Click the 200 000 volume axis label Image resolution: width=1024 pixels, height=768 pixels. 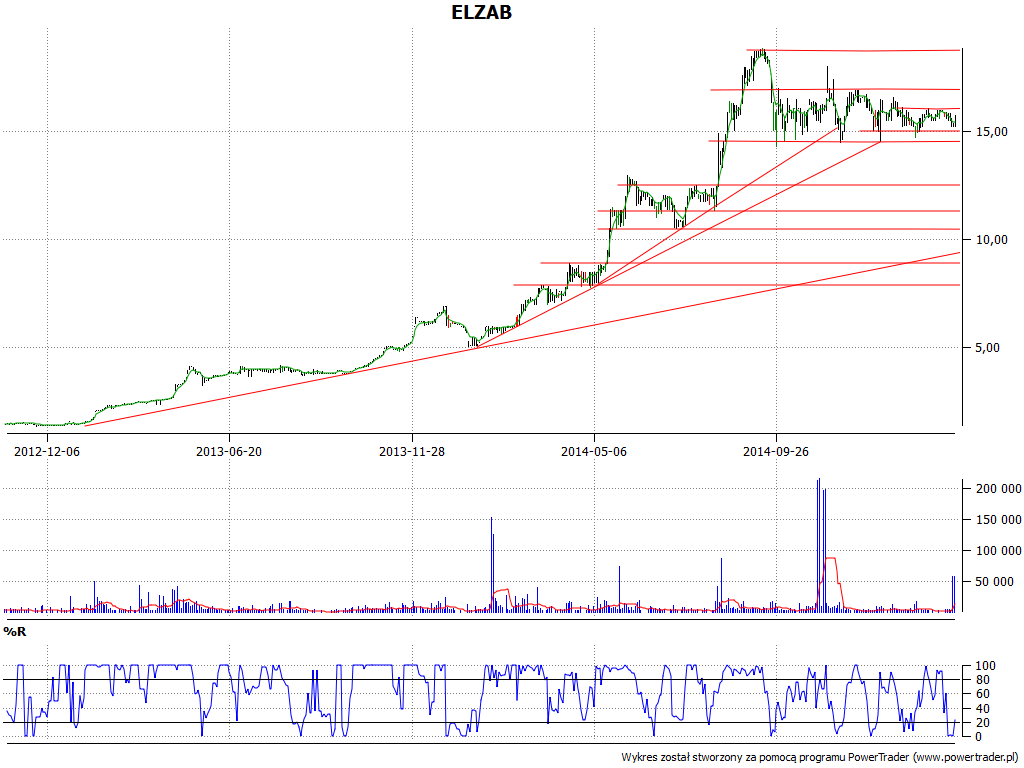click(x=999, y=488)
